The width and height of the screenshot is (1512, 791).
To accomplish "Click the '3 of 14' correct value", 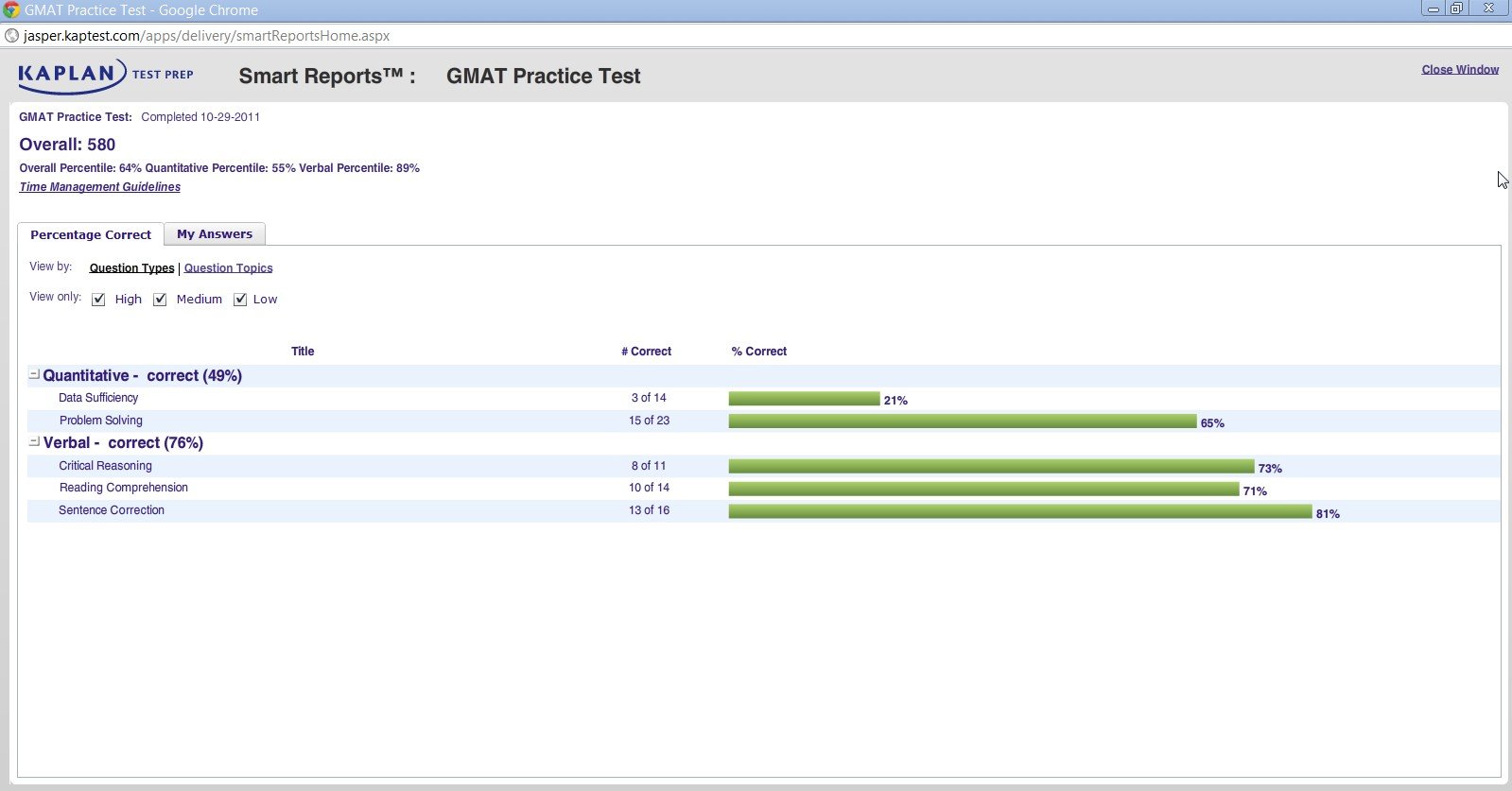I will pyautogui.click(x=649, y=398).
